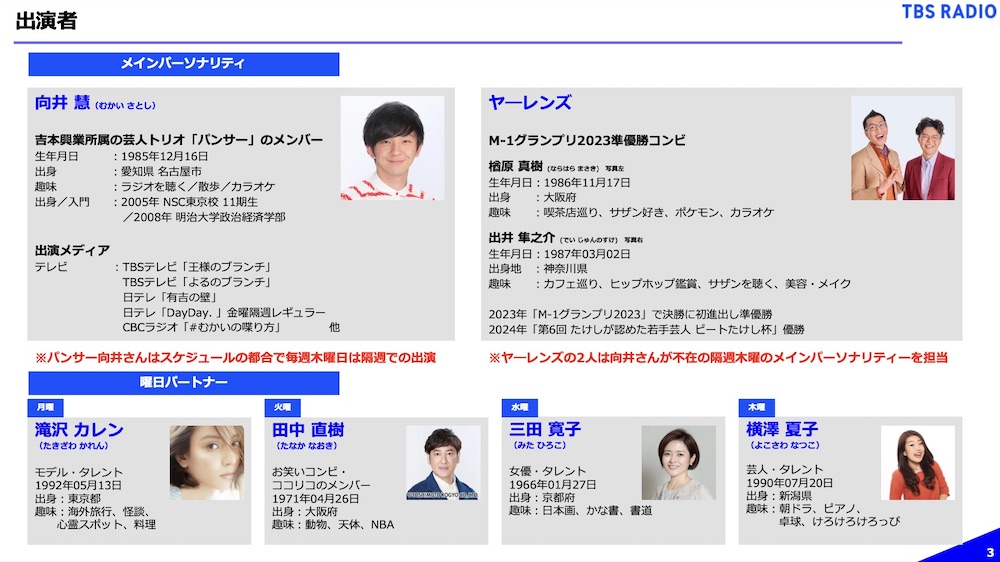
Task: Click the red note about パンサー向井さん's schedule
Action: 235,357
